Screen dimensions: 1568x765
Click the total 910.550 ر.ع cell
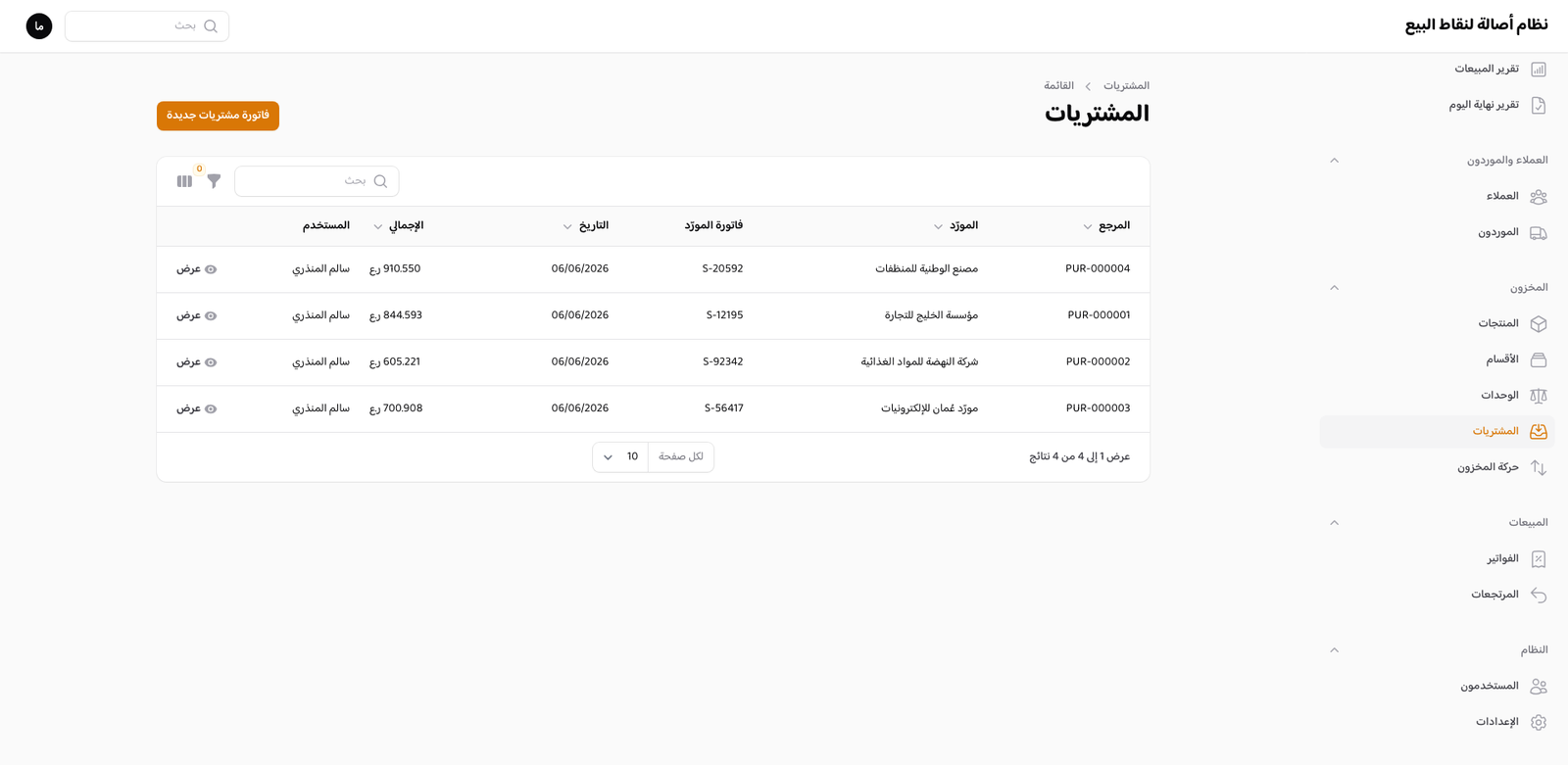pos(395,269)
